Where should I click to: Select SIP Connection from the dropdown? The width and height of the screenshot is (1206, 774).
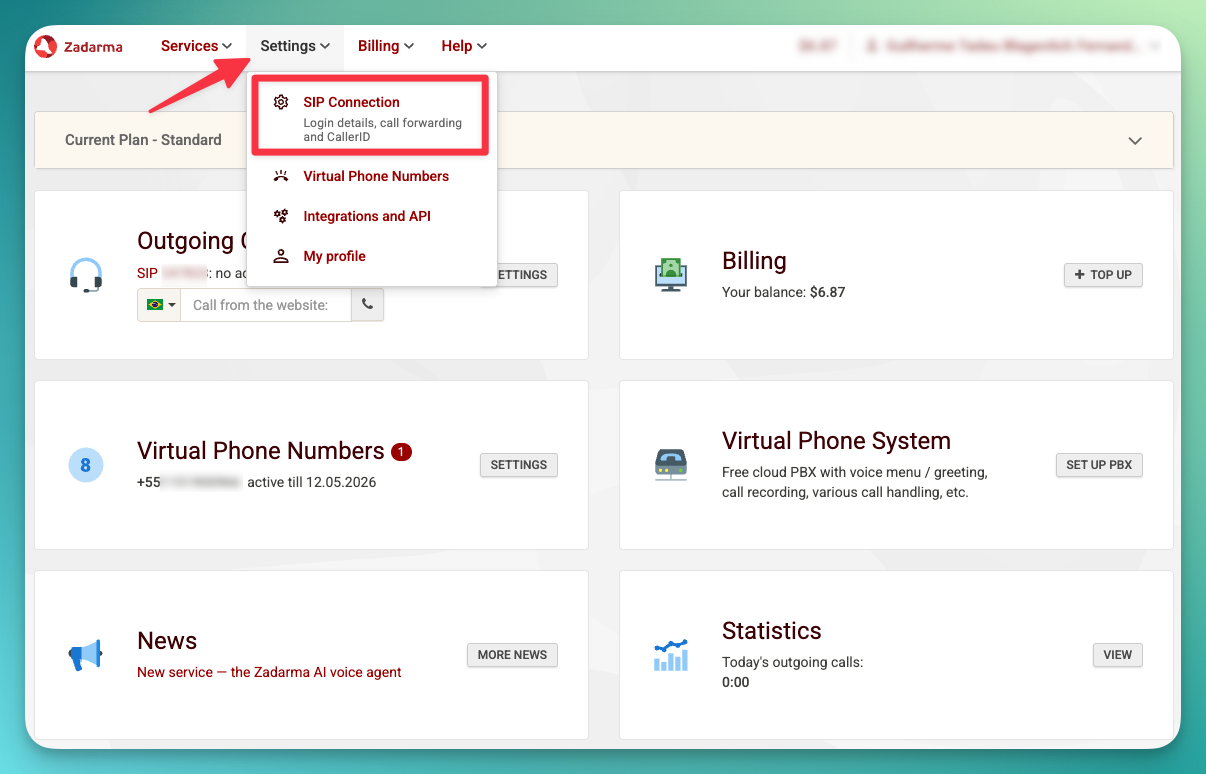[x=370, y=117]
